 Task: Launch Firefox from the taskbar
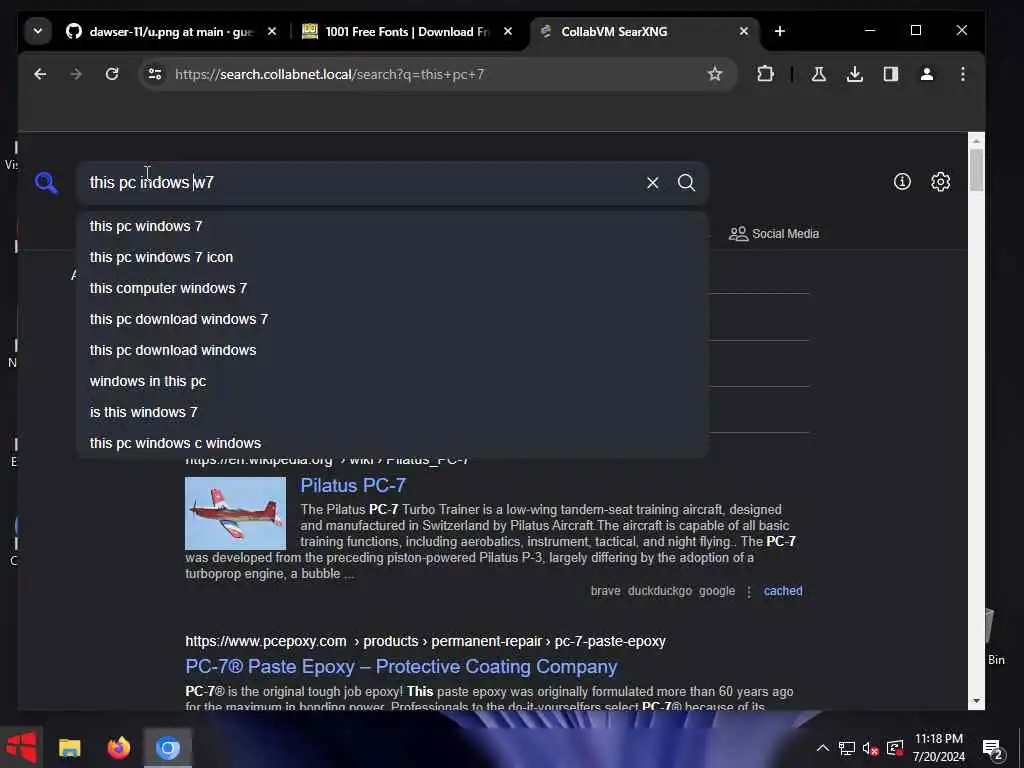(119, 747)
